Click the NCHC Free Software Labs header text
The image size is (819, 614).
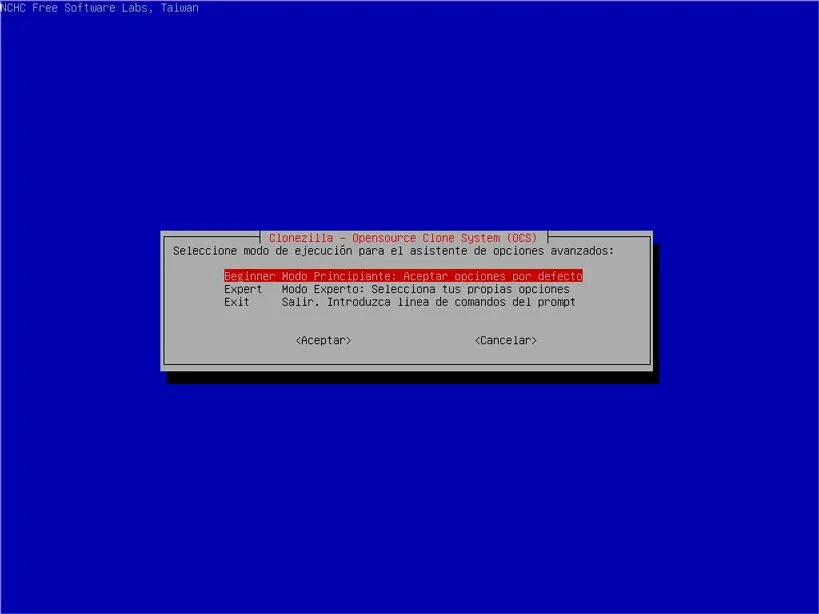coord(99,8)
